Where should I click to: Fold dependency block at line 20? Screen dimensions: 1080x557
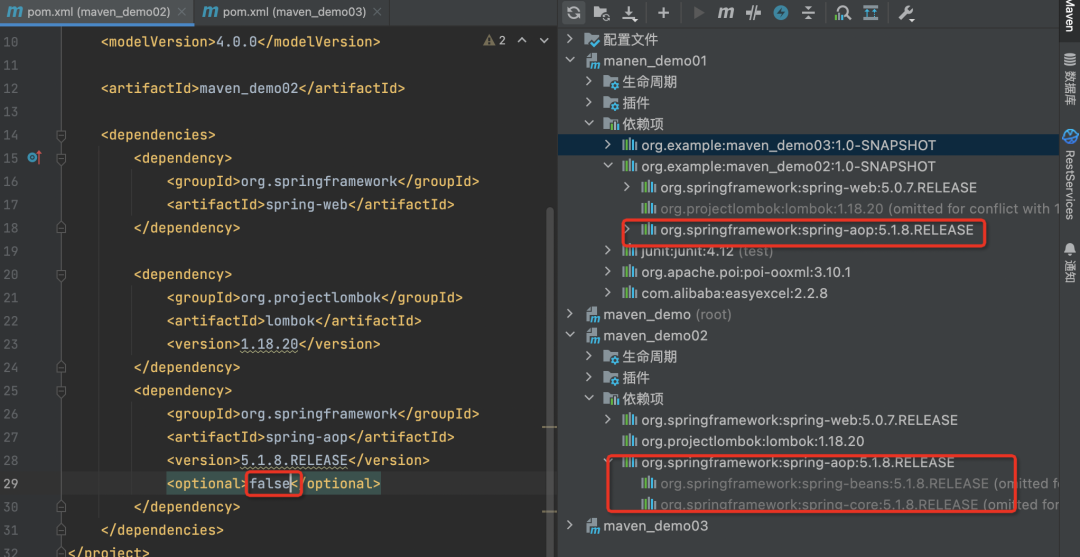point(61,275)
